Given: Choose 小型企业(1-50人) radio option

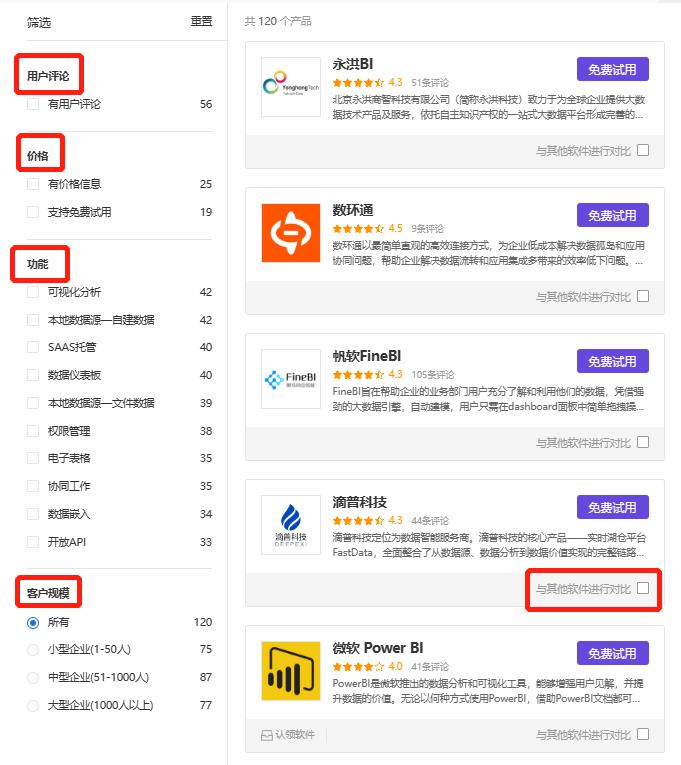Looking at the screenshot, I should 33,650.
